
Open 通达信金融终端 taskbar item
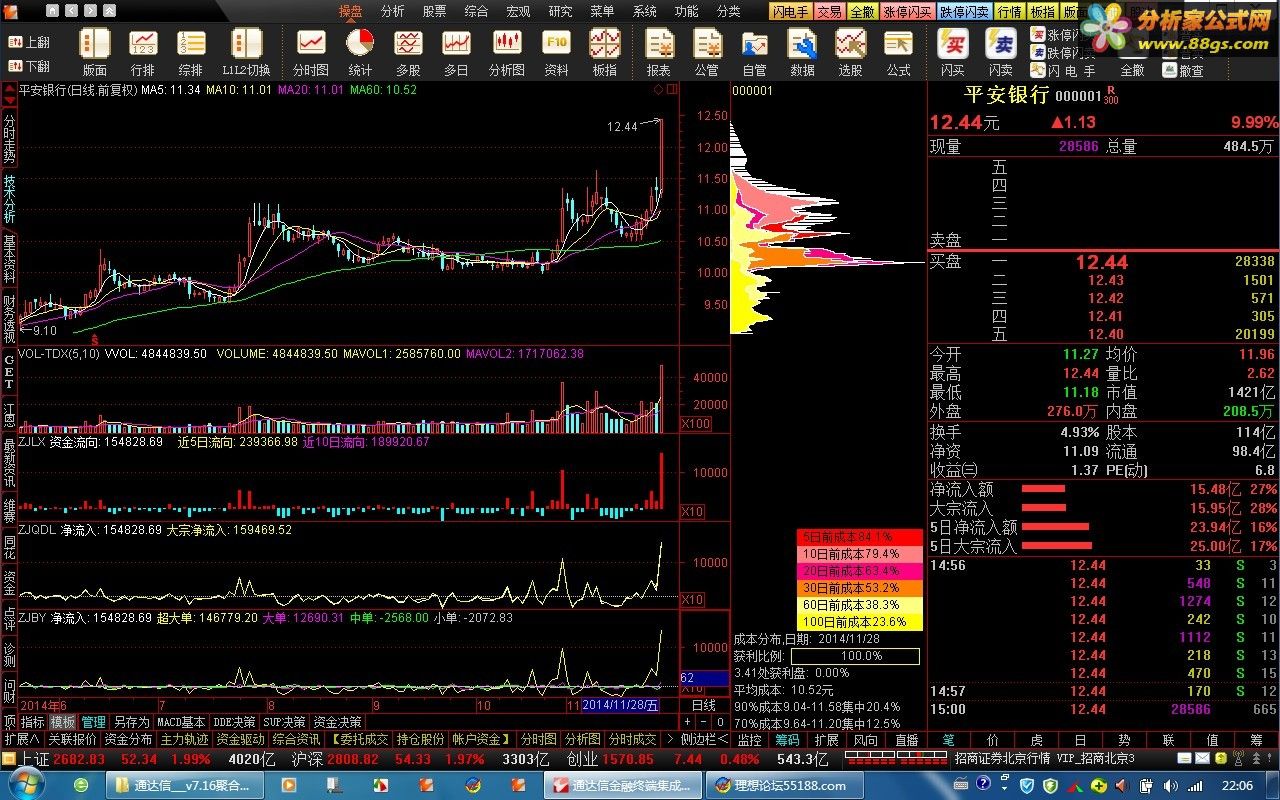click(622, 785)
